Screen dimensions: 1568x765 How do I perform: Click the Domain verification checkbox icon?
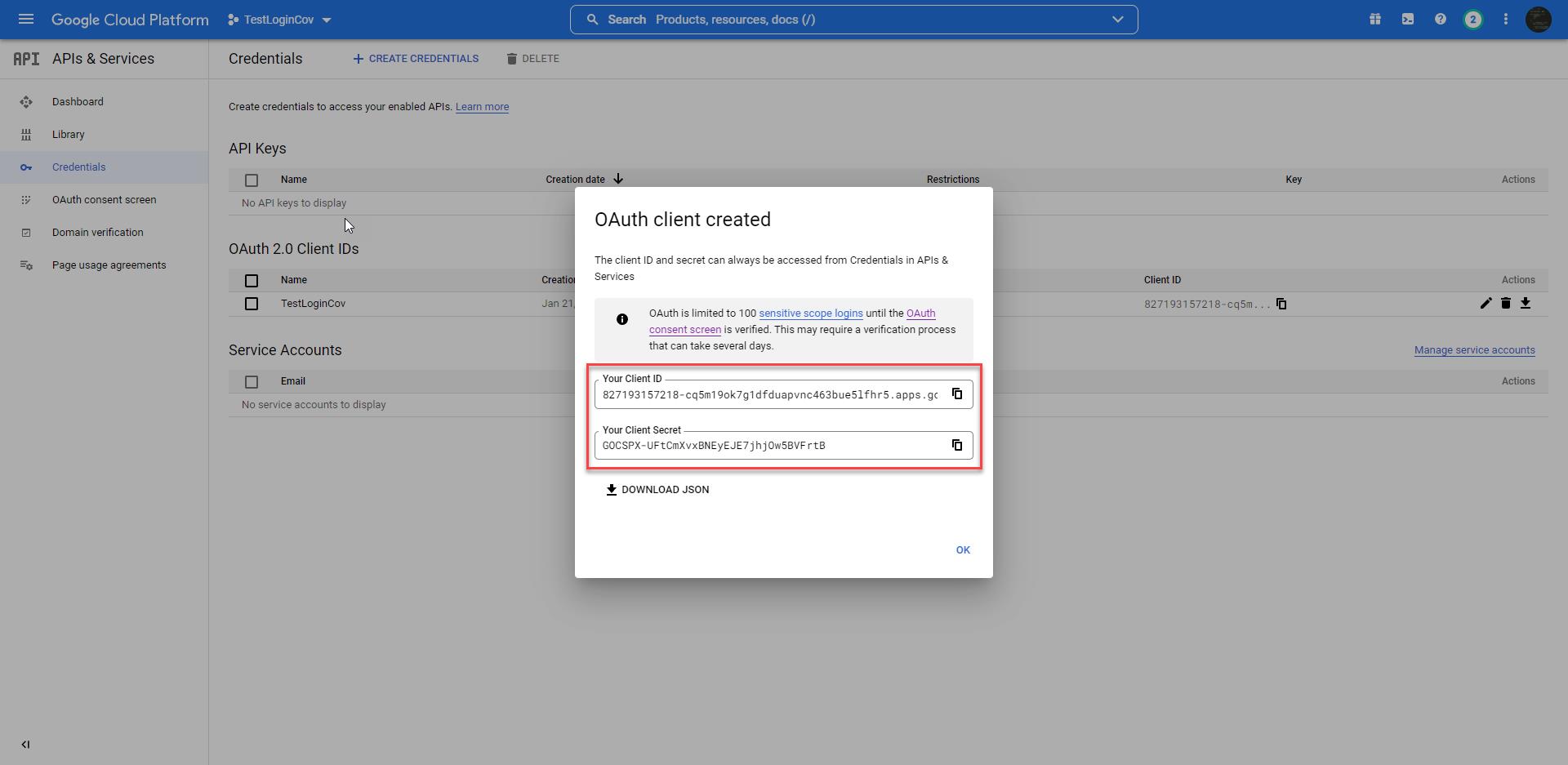click(x=26, y=233)
